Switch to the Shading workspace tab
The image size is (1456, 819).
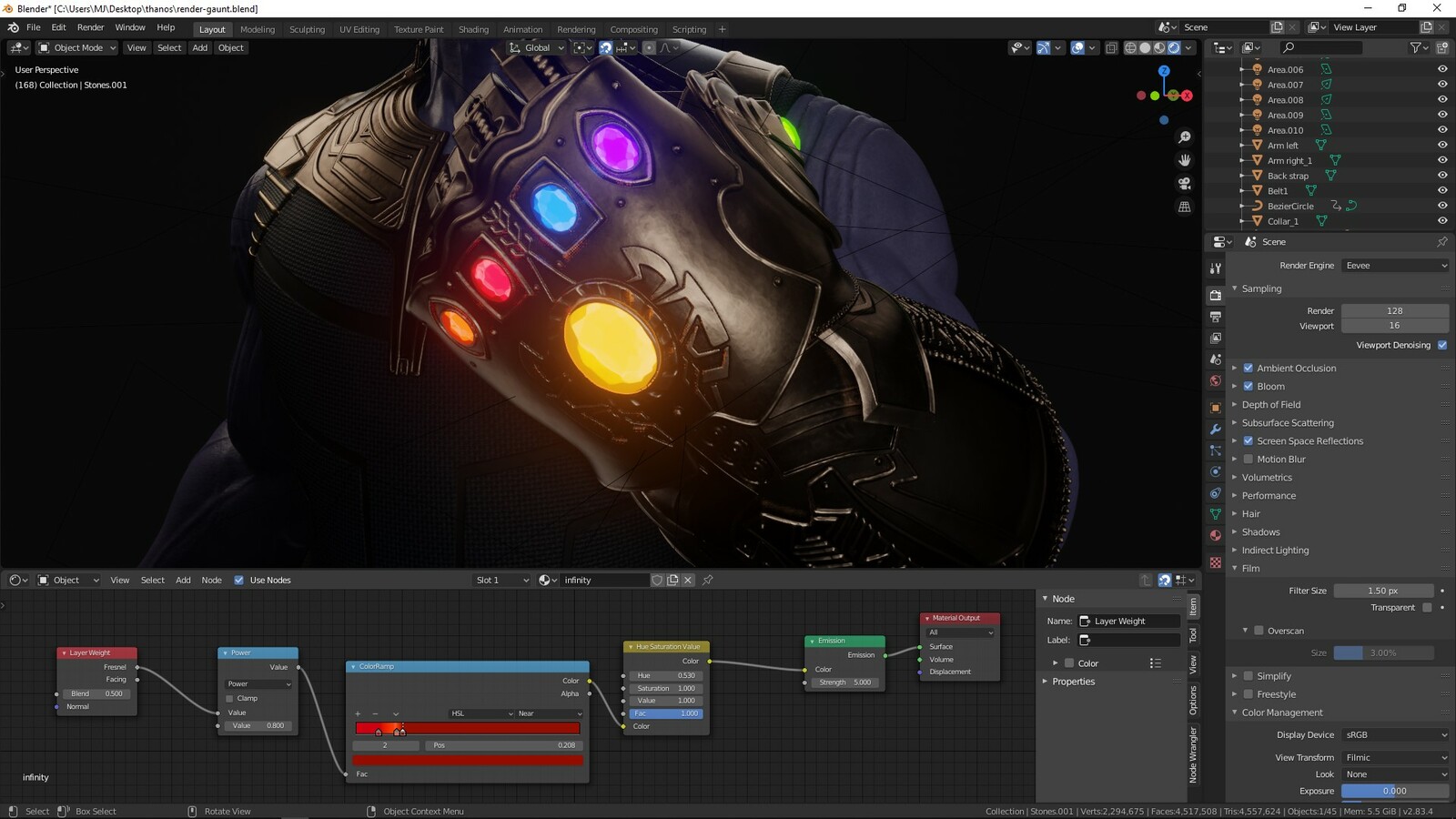click(473, 29)
